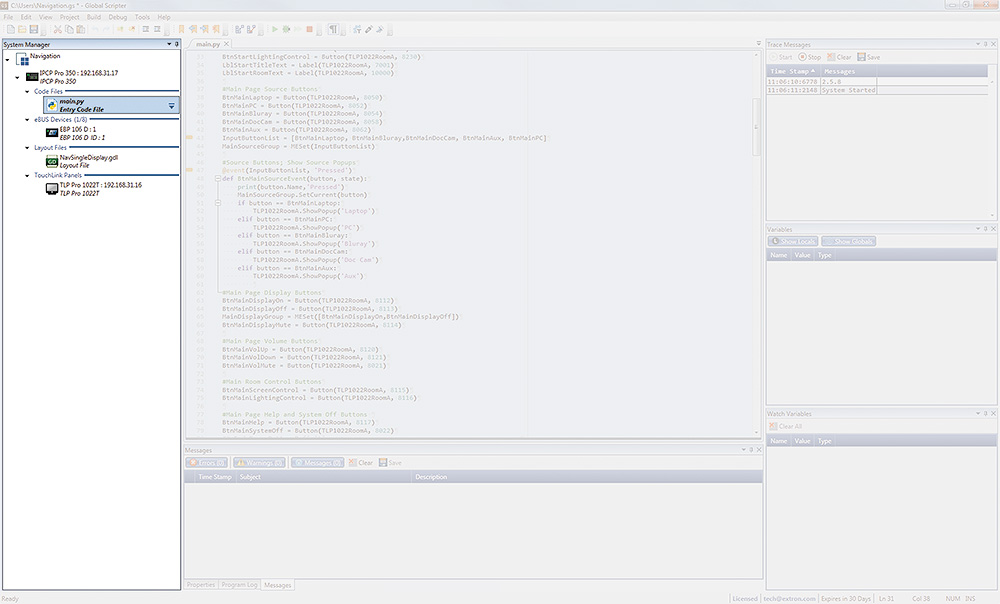Toggle the Warnings (0) message filter
This screenshot has height=604, width=1000.
click(257, 462)
